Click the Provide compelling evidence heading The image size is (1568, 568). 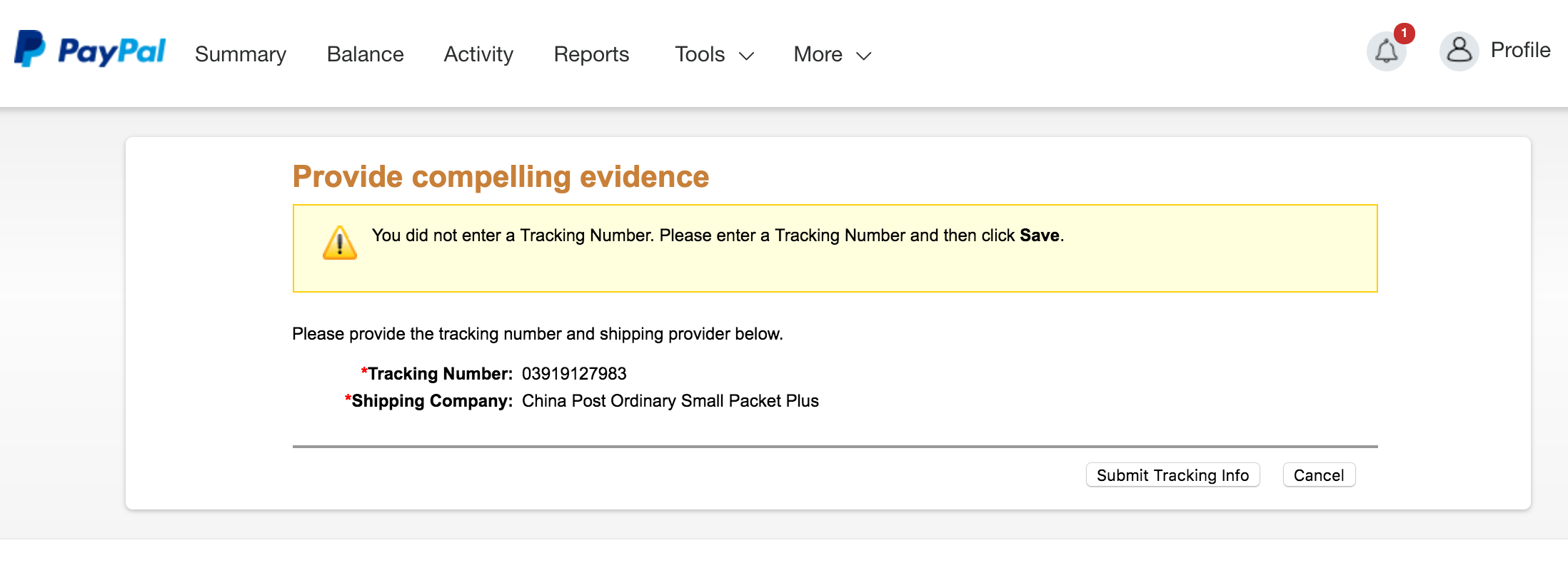(x=501, y=177)
